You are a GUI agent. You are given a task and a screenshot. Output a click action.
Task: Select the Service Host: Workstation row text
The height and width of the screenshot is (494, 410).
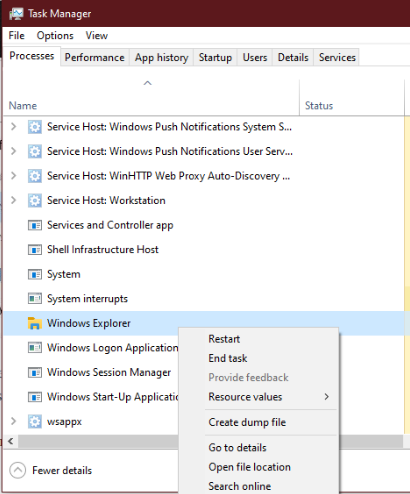[x=106, y=200]
